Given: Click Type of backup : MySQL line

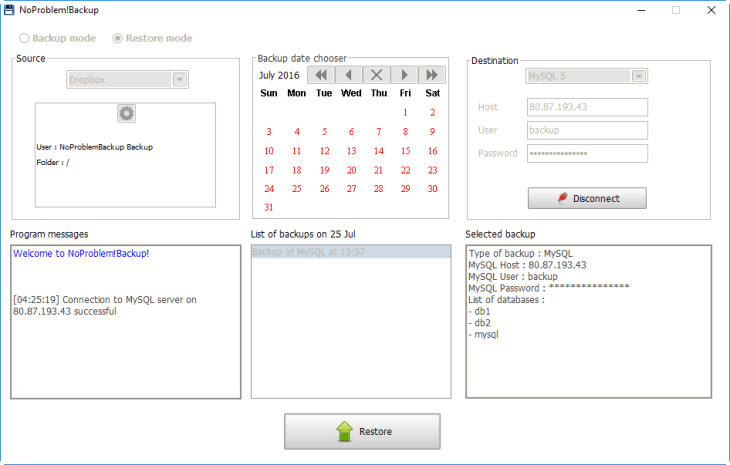Looking at the screenshot, I should tap(520, 253).
